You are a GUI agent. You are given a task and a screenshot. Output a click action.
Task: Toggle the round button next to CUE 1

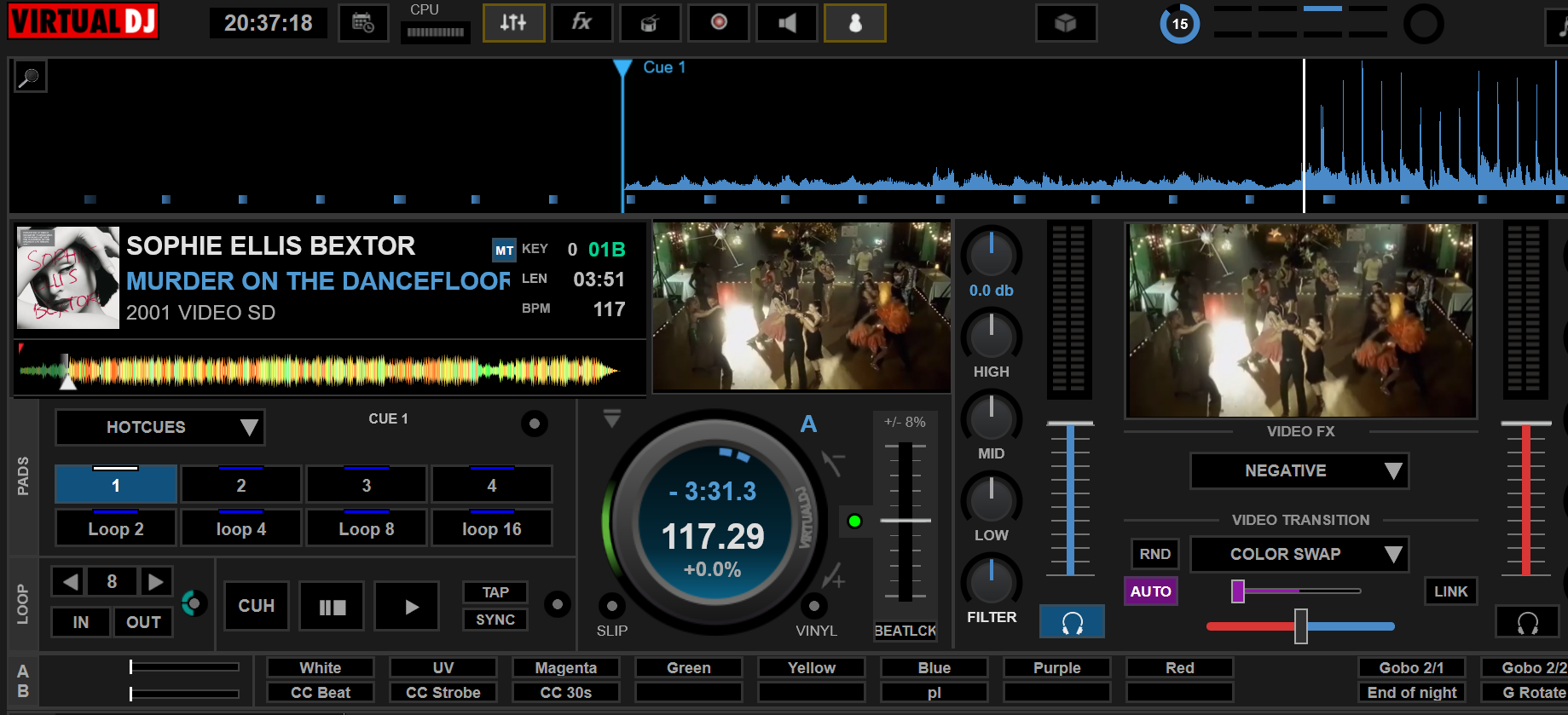534,424
